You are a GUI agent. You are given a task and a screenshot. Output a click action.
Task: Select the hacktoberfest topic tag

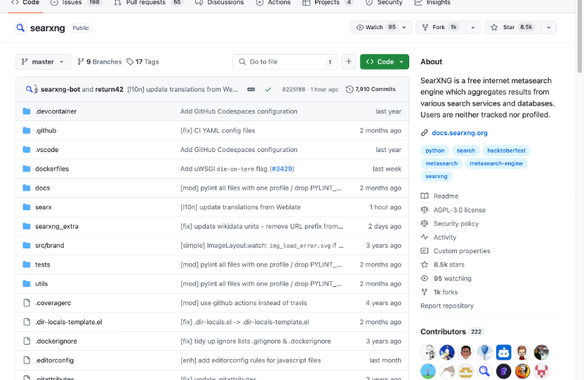506,151
